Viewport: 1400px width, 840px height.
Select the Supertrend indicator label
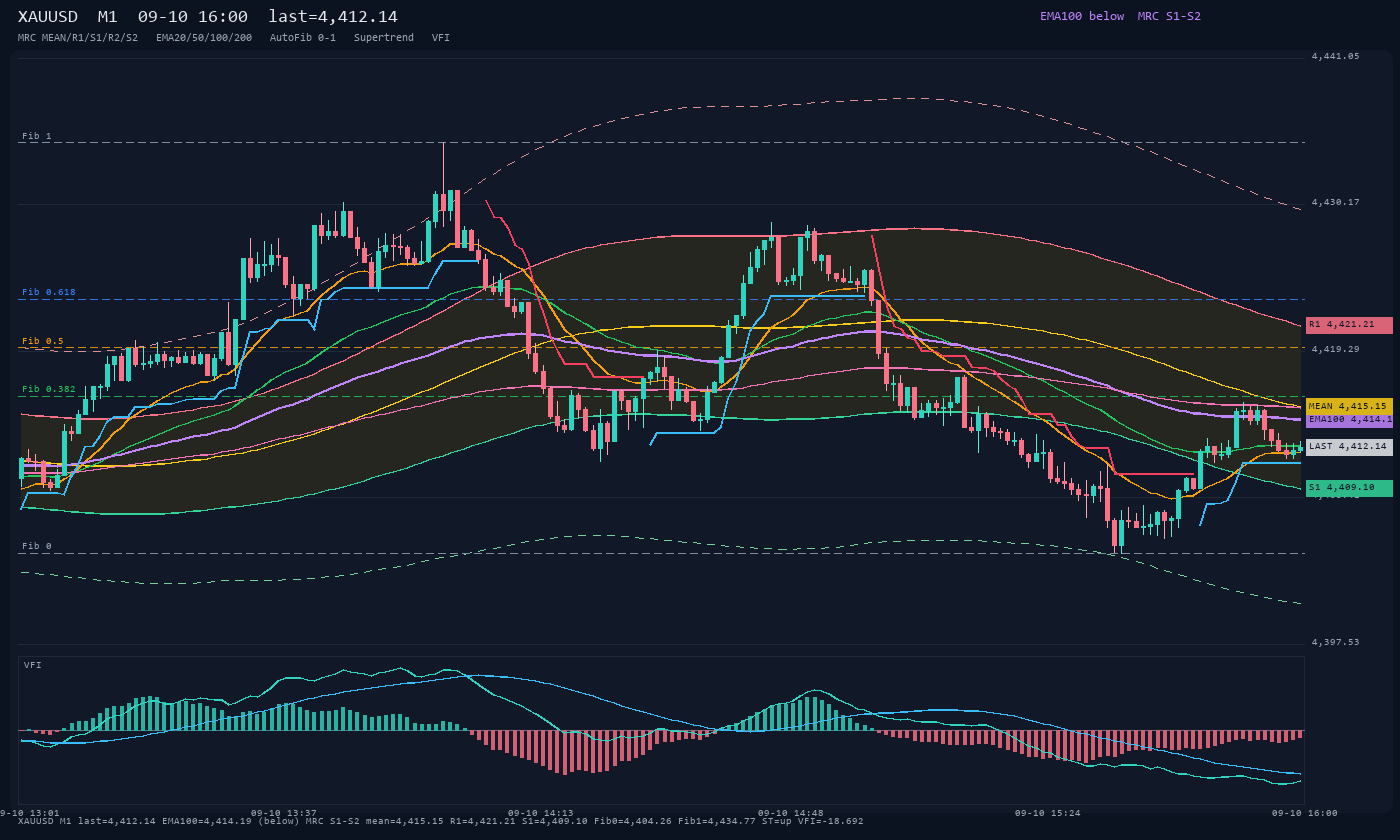click(384, 37)
